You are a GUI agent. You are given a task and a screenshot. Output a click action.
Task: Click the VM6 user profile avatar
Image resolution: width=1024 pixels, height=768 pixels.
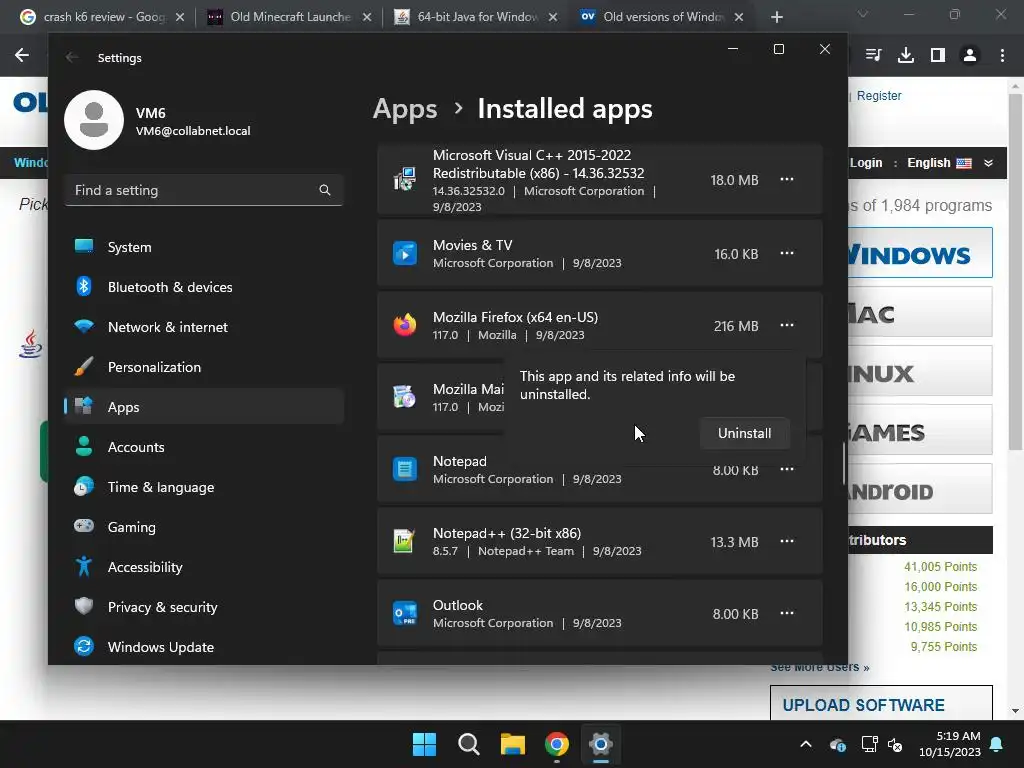tap(94, 120)
